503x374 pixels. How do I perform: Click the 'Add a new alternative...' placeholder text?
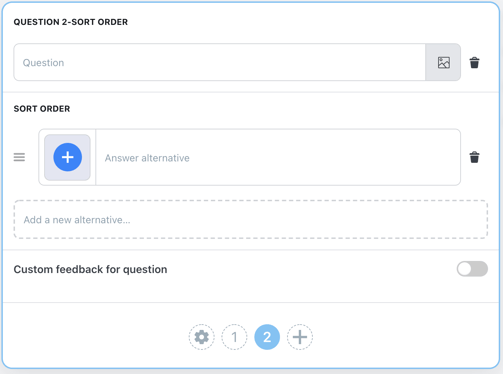coord(77,220)
